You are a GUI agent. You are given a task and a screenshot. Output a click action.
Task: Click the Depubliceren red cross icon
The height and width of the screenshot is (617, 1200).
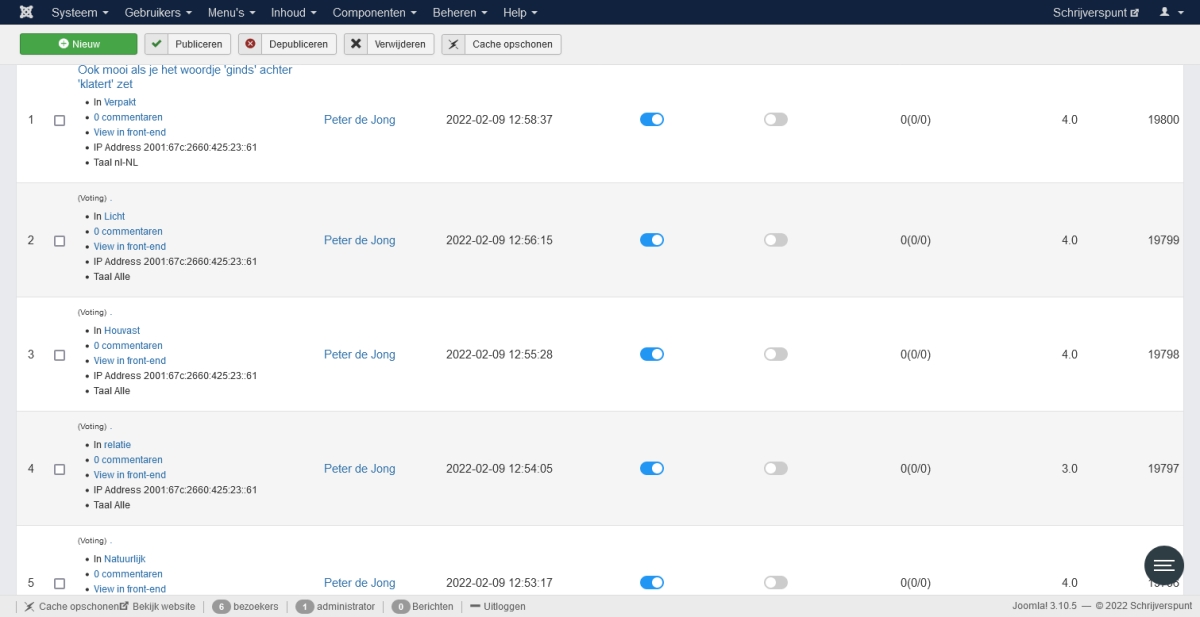pyautogui.click(x=250, y=44)
